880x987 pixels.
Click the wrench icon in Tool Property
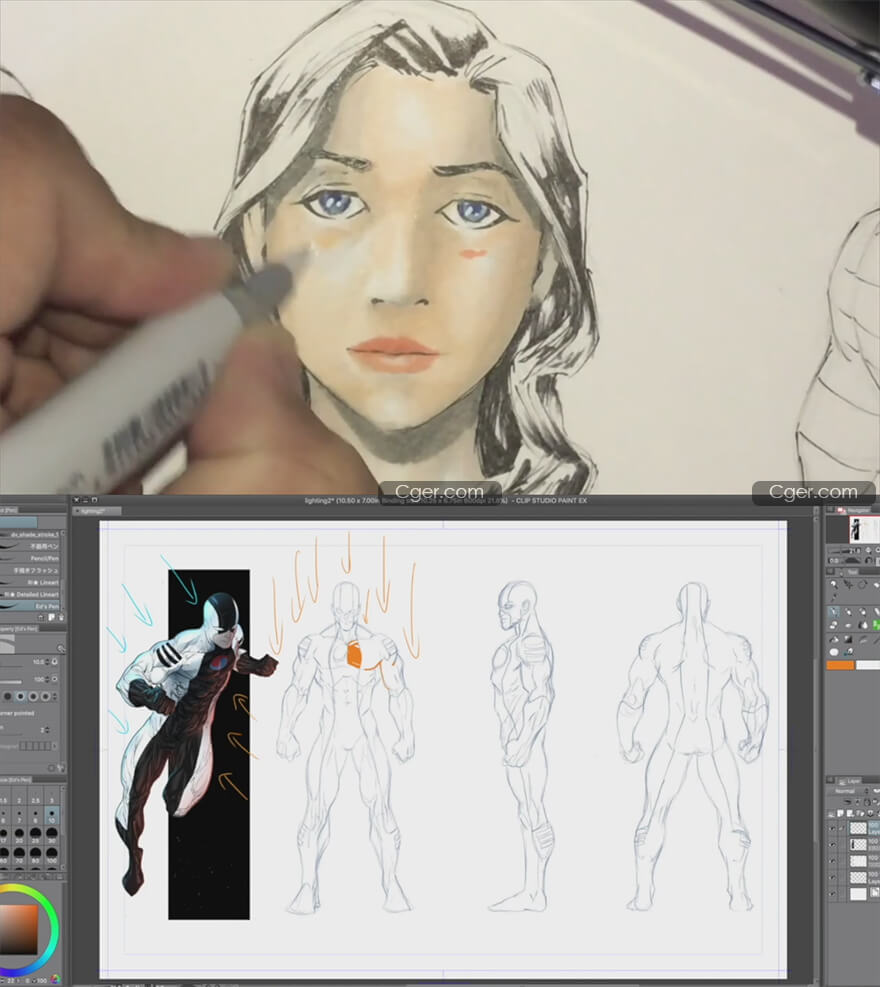(x=61, y=649)
